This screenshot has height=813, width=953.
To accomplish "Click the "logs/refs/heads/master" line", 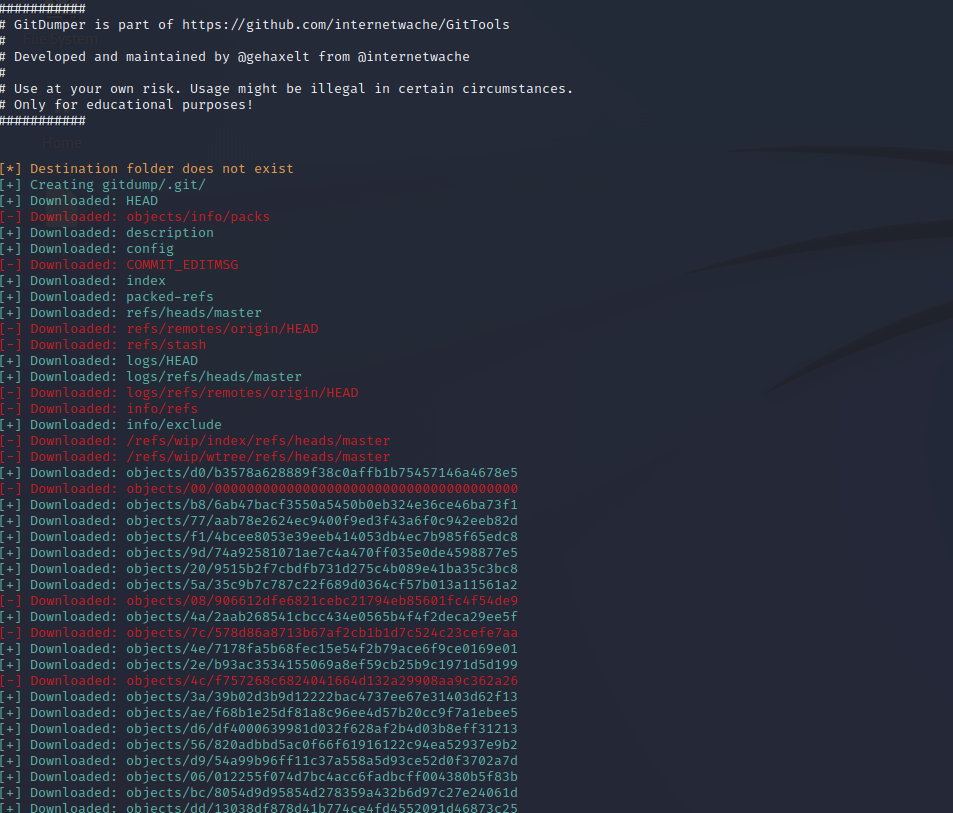I will coord(151,377).
